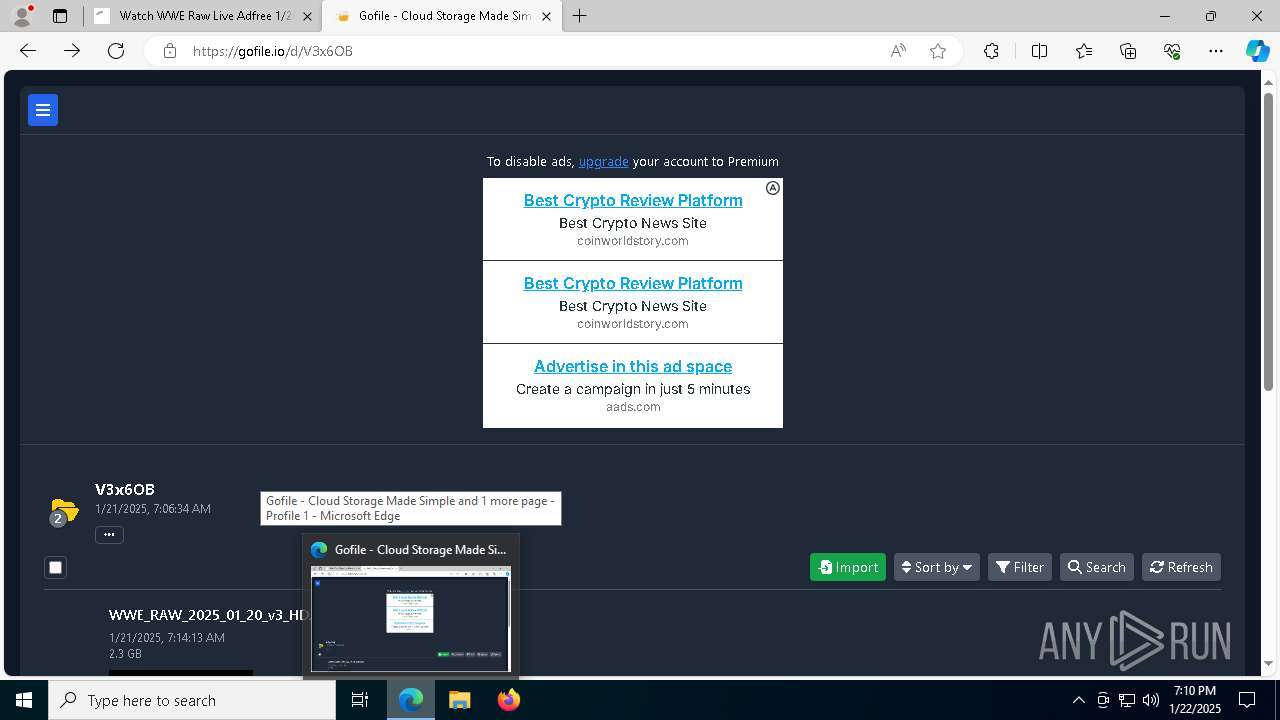Viewport: 1280px width, 720px height.
Task: Click Microsoft Edge taskbar icon
Action: tap(411, 700)
